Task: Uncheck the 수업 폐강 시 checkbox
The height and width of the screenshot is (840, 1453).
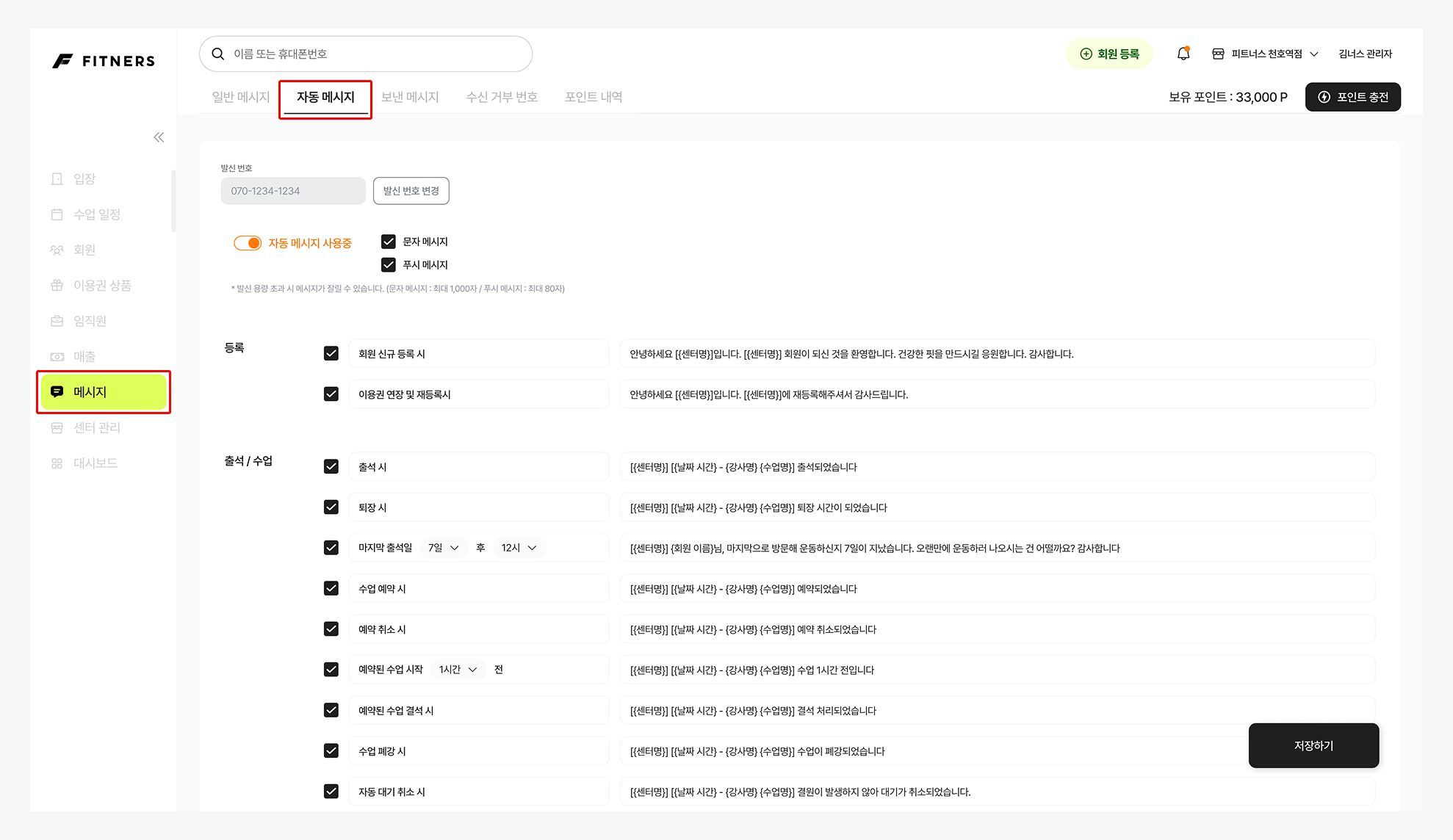Action: (331, 751)
